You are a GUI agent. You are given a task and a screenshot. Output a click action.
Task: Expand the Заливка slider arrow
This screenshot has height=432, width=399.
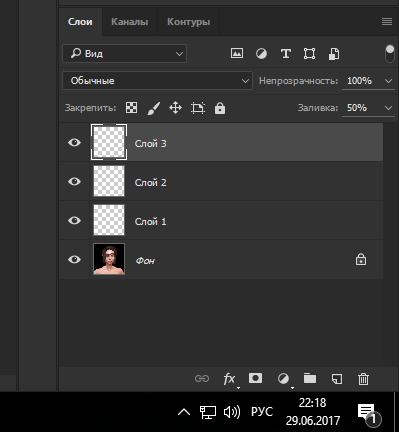(x=388, y=108)
